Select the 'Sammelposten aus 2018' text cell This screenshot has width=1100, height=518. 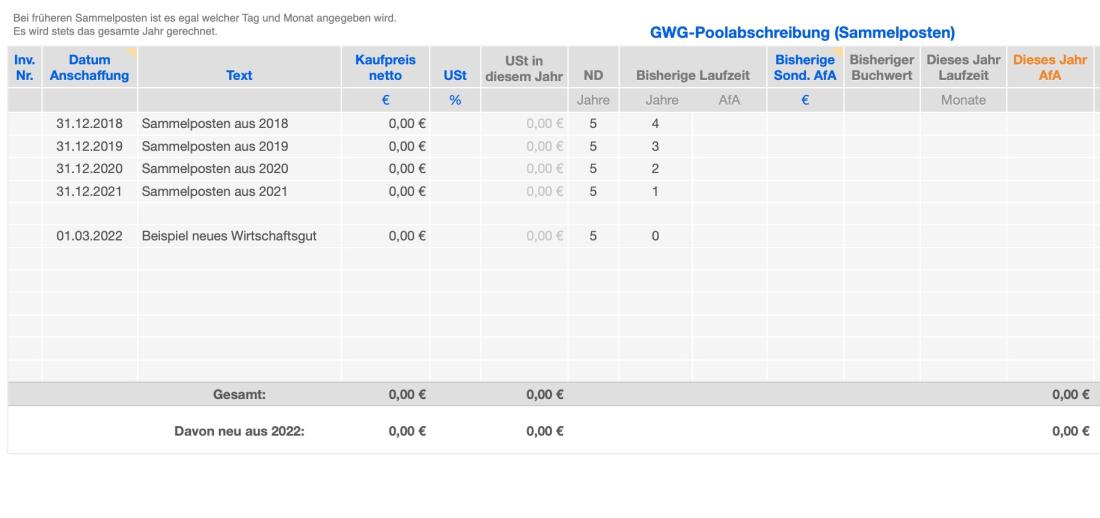[x=204, y=123]
